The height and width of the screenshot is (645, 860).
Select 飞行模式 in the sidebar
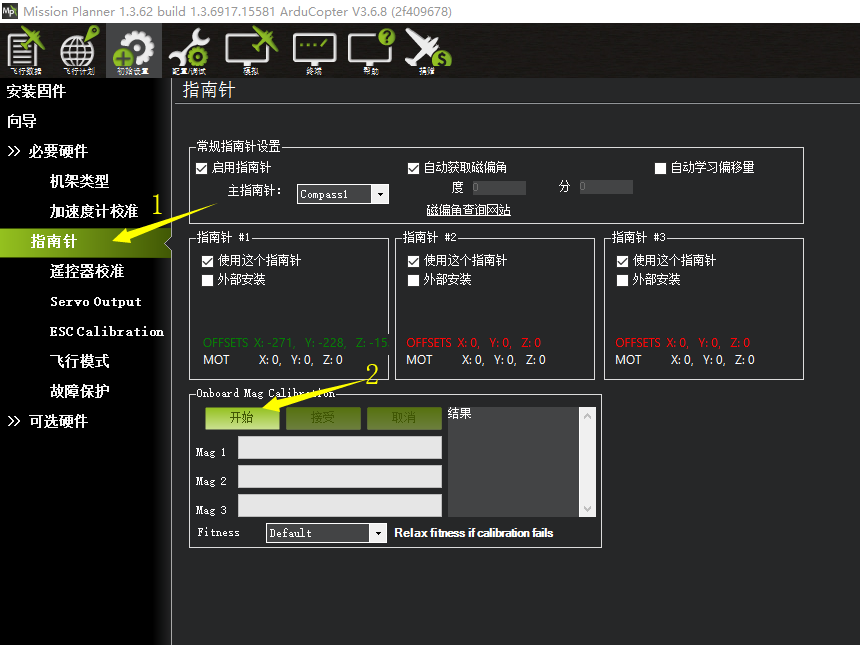click(80, 361)
